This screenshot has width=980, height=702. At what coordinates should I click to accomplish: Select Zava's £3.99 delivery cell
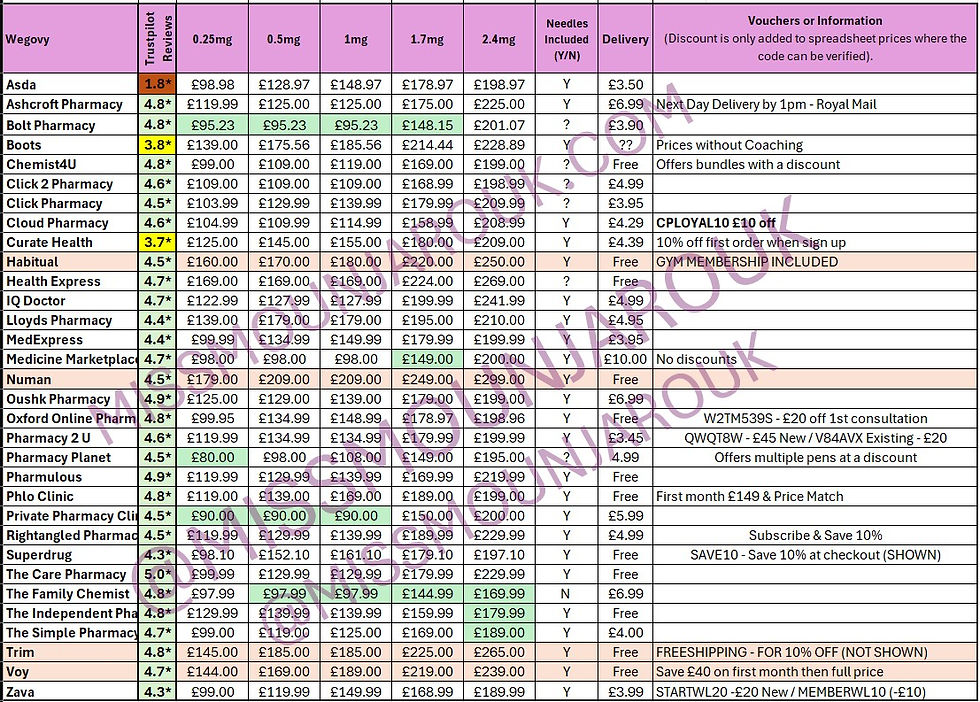pyautogui.click(x=625, y=691)
